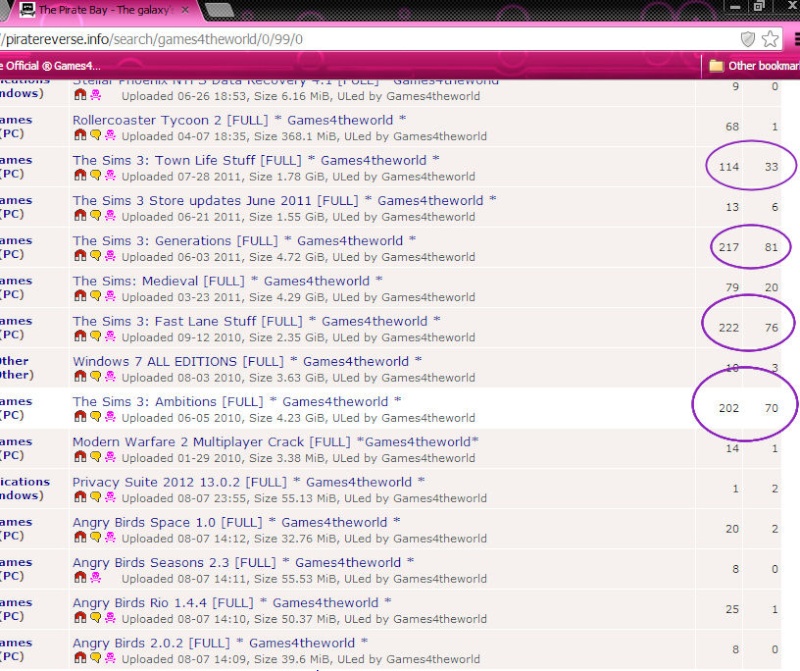Open Privacy Suite 2012 13.0.2 link
This screenshot has width=800, height=671.
tap(249, 482)
